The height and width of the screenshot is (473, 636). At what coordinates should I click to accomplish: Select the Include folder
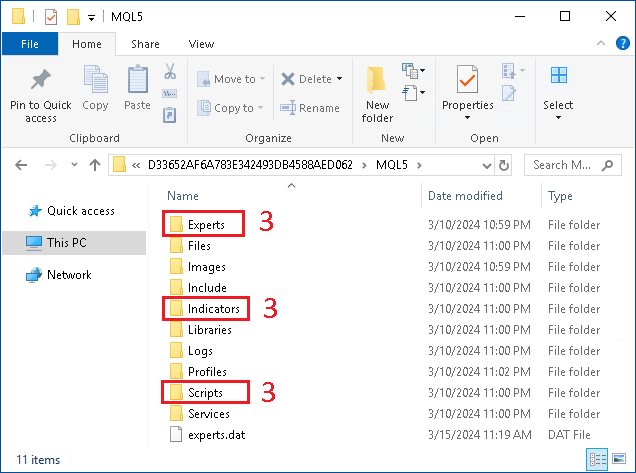click(x=198, y=288)
